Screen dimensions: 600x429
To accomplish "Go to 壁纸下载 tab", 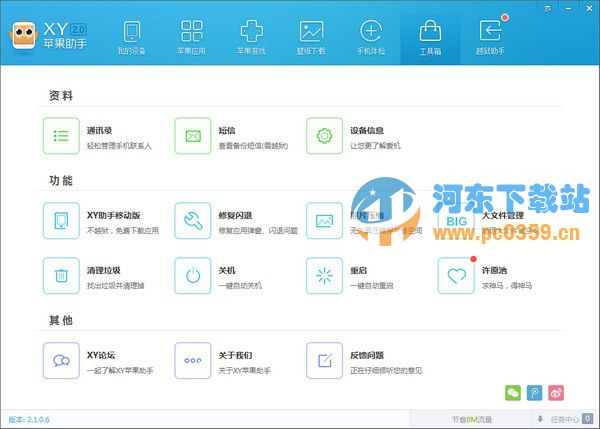I will [x=311, y=38].
